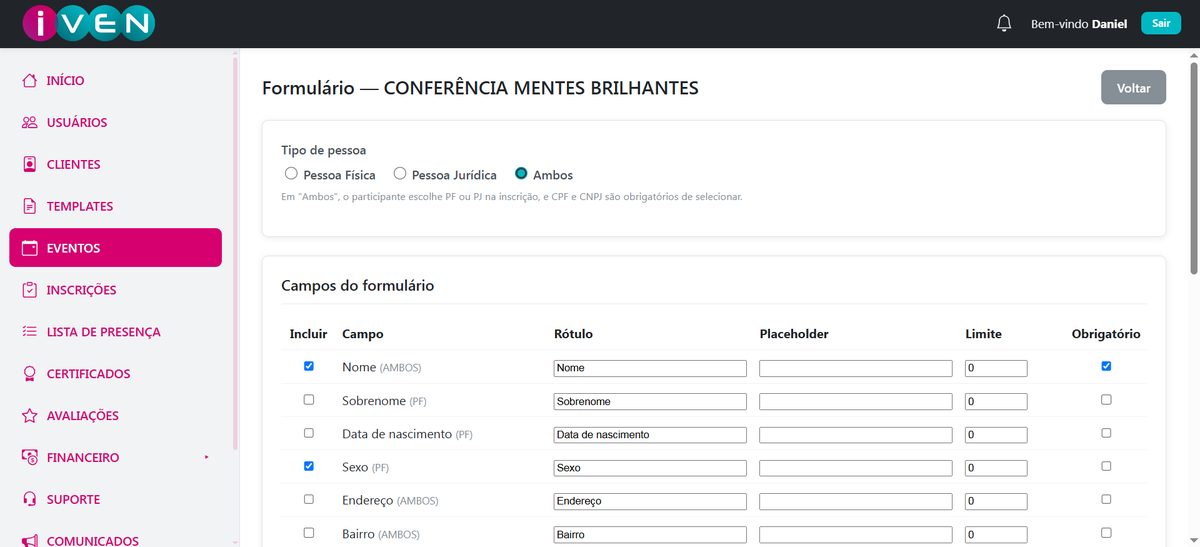Viewport: 1200px width, 547px height.
Task: Select Pessoa Jurídica radio option
Action: (x=400, y=174)
